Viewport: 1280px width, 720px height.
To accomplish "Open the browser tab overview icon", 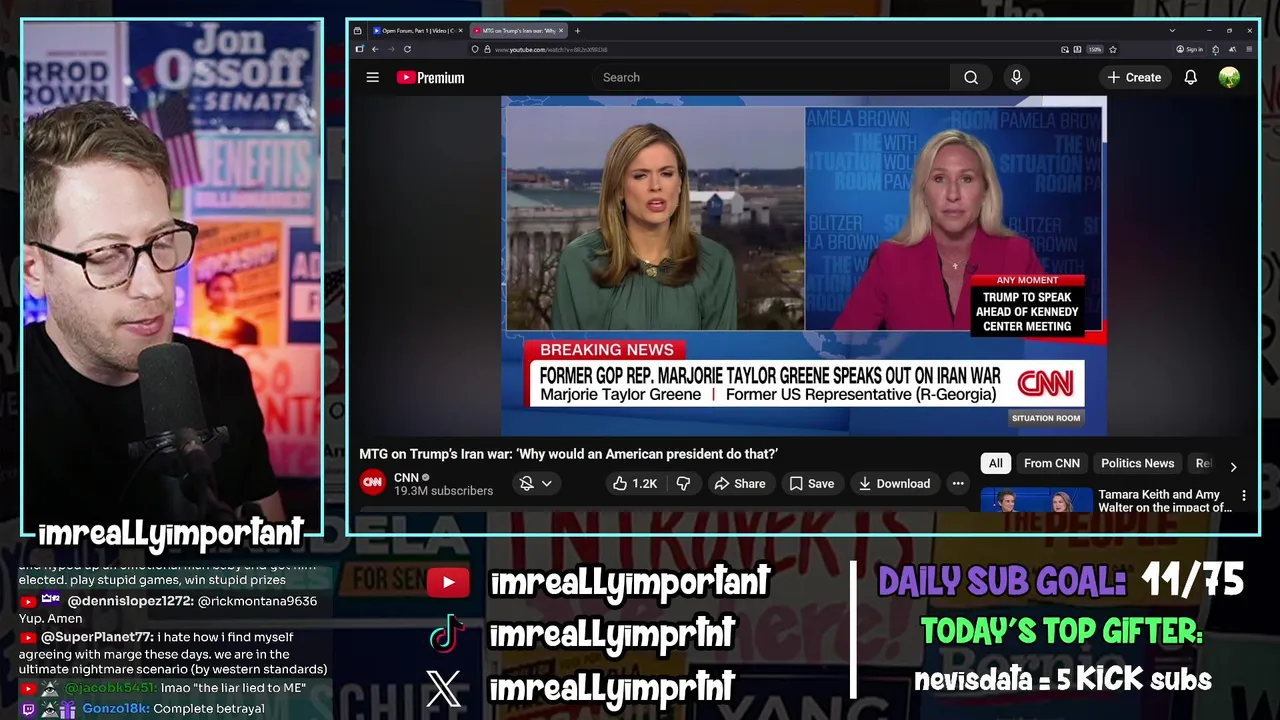I will 357,31.
